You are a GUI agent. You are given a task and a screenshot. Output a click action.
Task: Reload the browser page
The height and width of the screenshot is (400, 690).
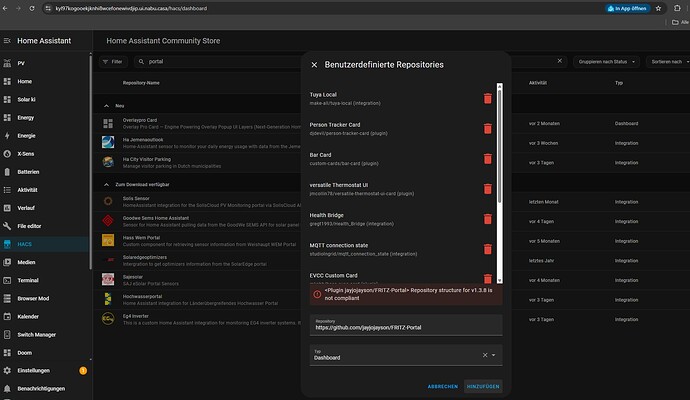click(x=32, y=8)
